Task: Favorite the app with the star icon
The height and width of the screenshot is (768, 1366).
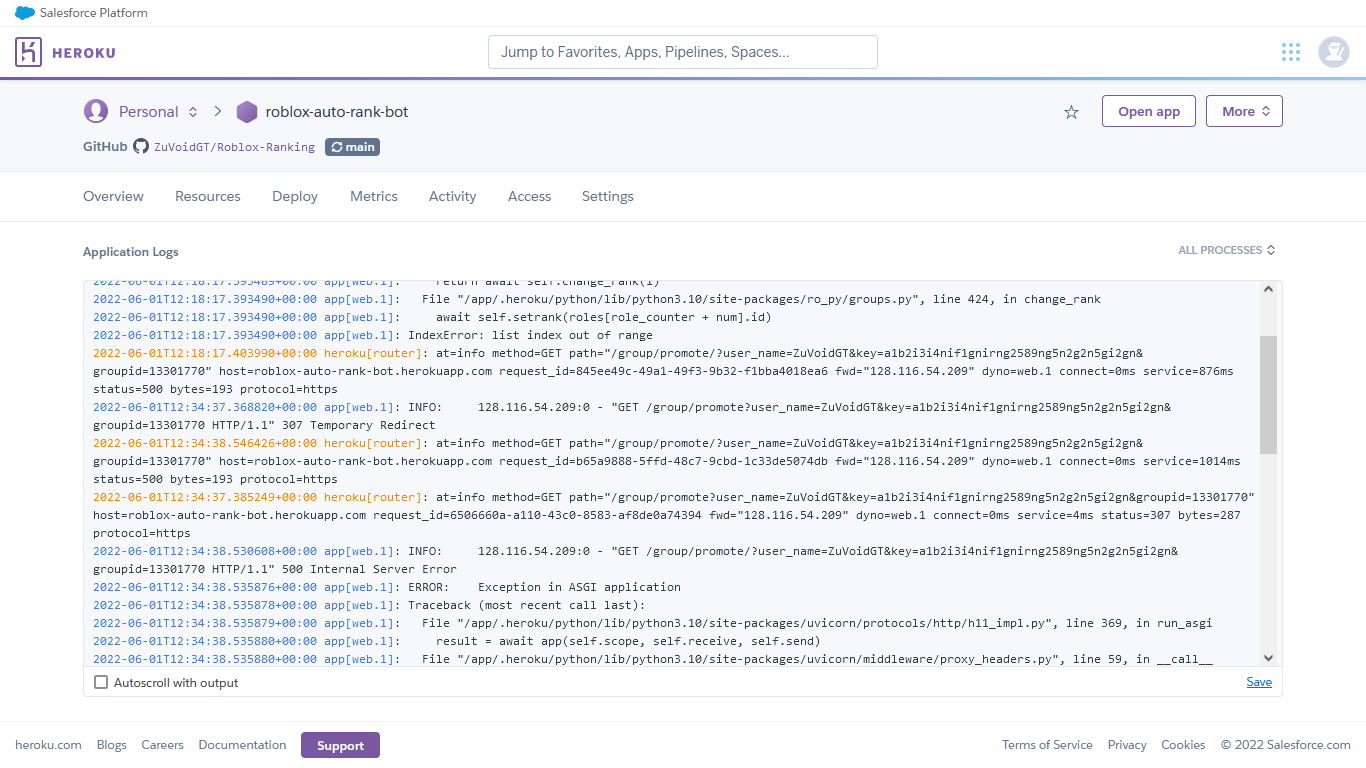Action: click(1071, 112)
